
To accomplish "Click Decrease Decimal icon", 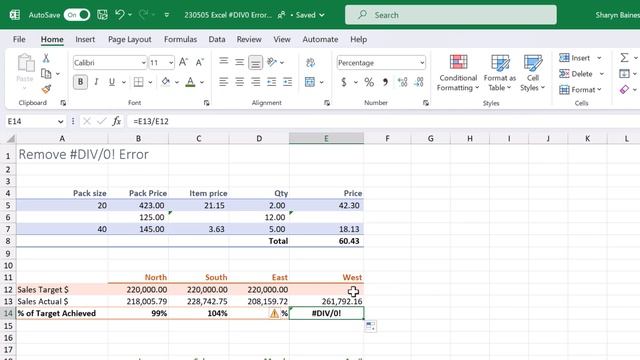I will point(419,82).
